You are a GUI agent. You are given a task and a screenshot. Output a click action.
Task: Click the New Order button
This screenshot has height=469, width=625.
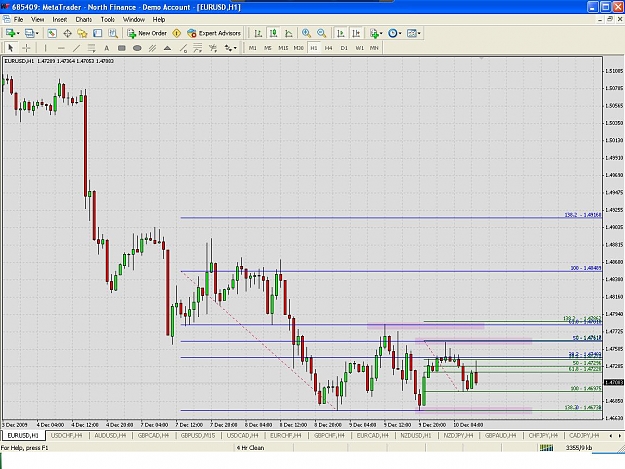click(147, 33)
